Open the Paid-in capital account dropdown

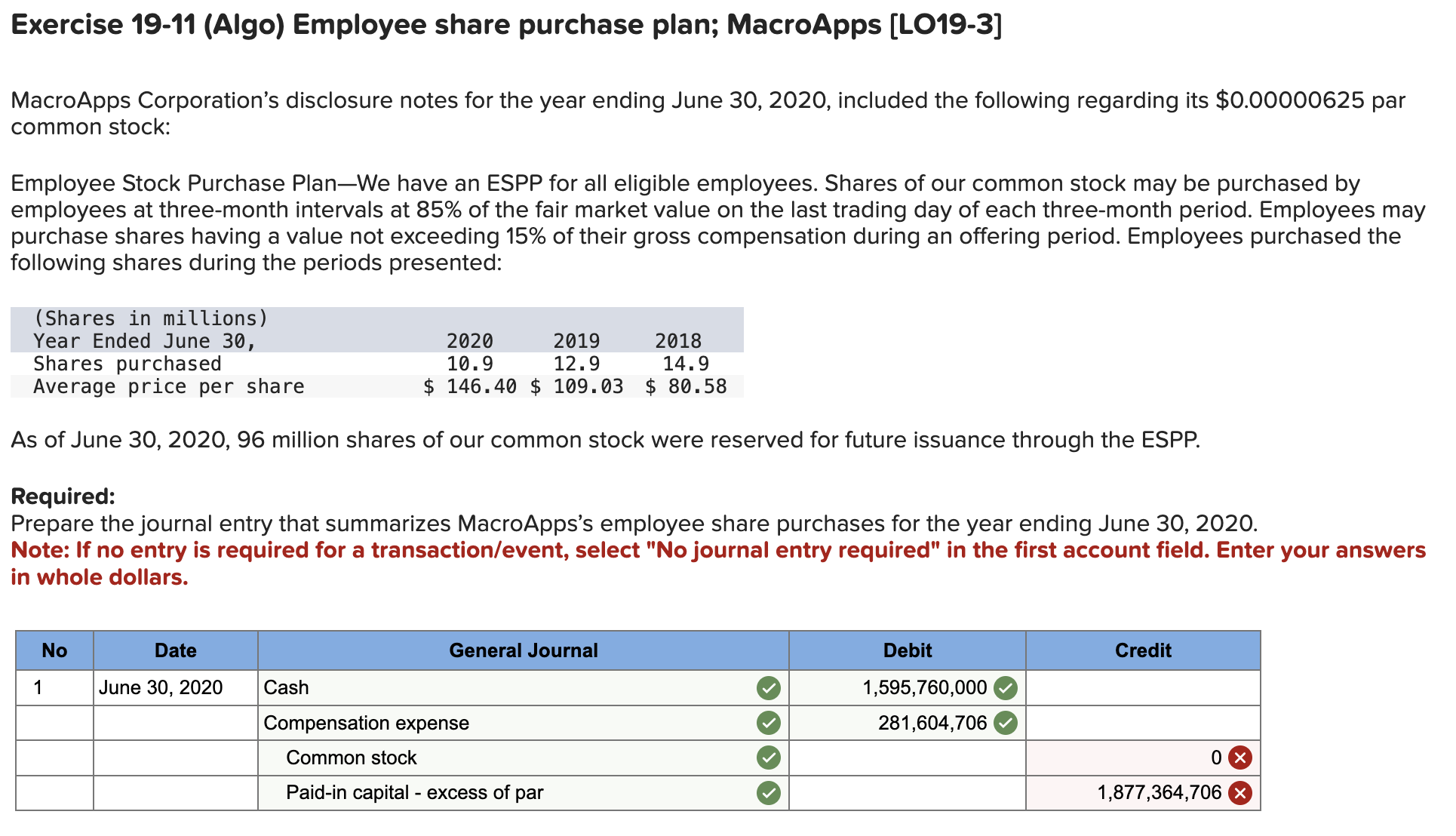[453, 793]
